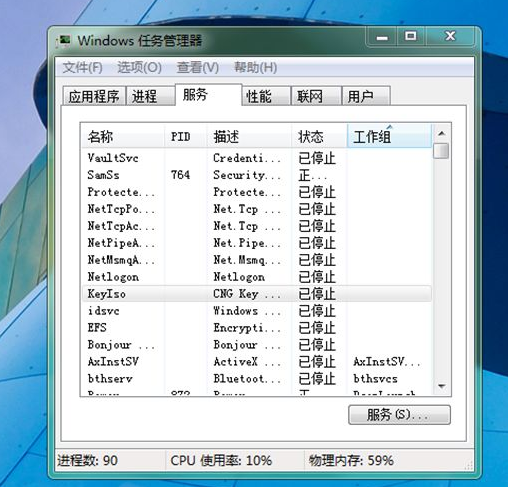Sort by the 状态 column header
Screen dimensions: 508x487
pos(320,136)
